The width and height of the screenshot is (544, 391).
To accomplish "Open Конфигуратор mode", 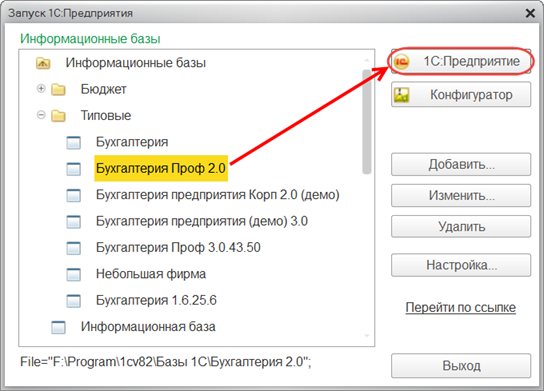I will [x=461, y=94].
